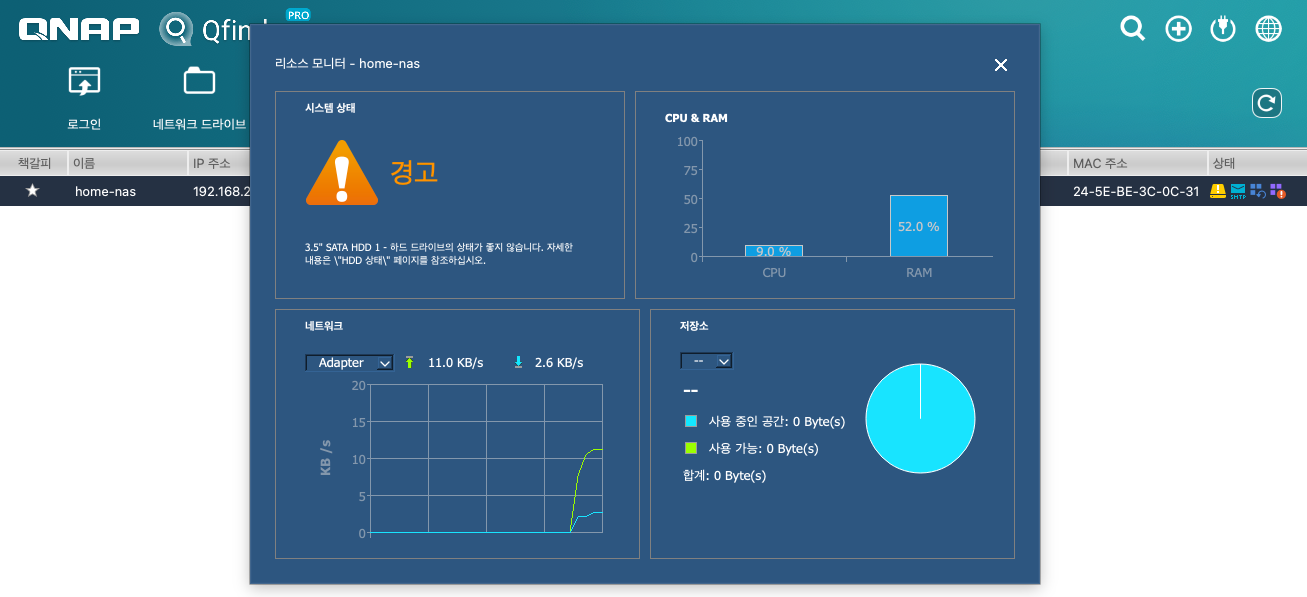The height and width of the screenshot is (597, 1307).
Task: Click the HDD warning message text
Action: point(439,253)
